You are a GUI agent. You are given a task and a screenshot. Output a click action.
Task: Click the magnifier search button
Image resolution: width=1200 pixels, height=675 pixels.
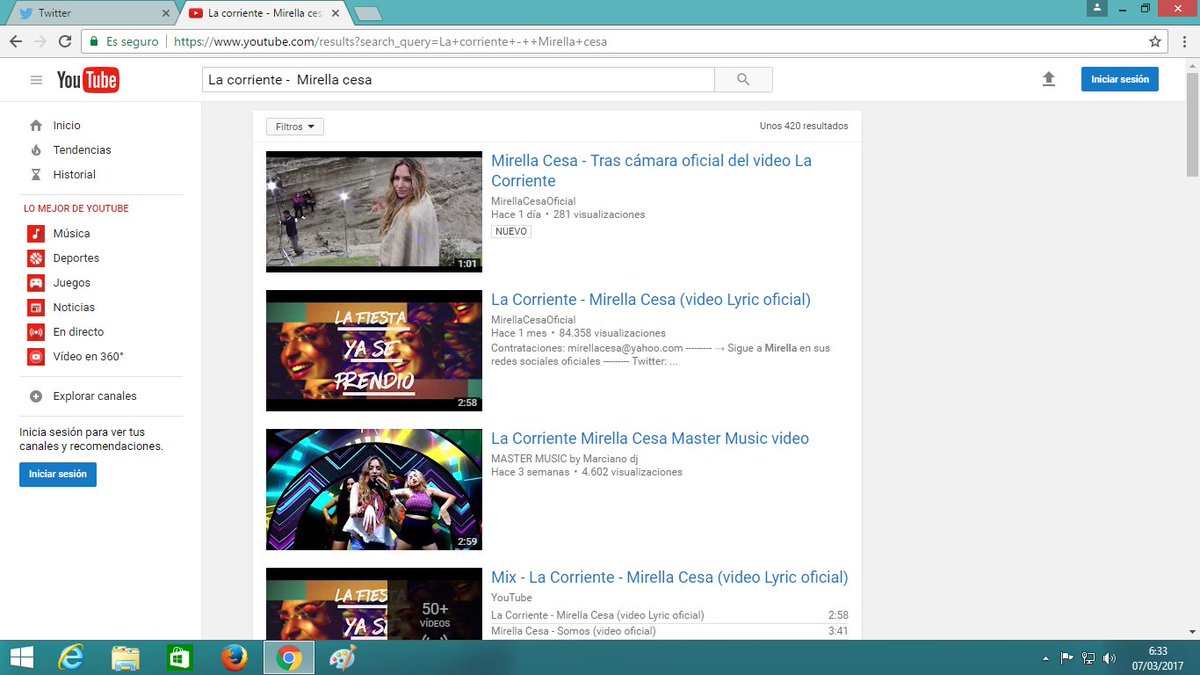pyautogui.click(x=743, y=80)
